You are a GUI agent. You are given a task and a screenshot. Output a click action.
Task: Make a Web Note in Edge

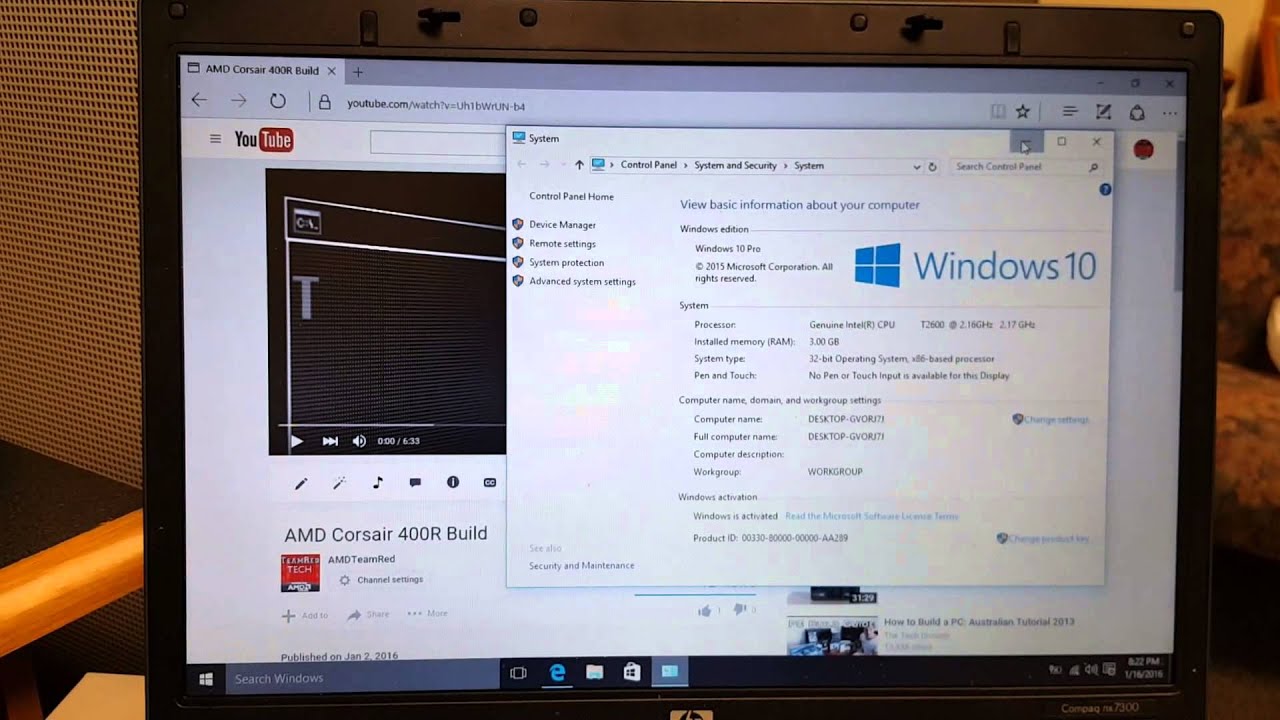(1103, 112)
